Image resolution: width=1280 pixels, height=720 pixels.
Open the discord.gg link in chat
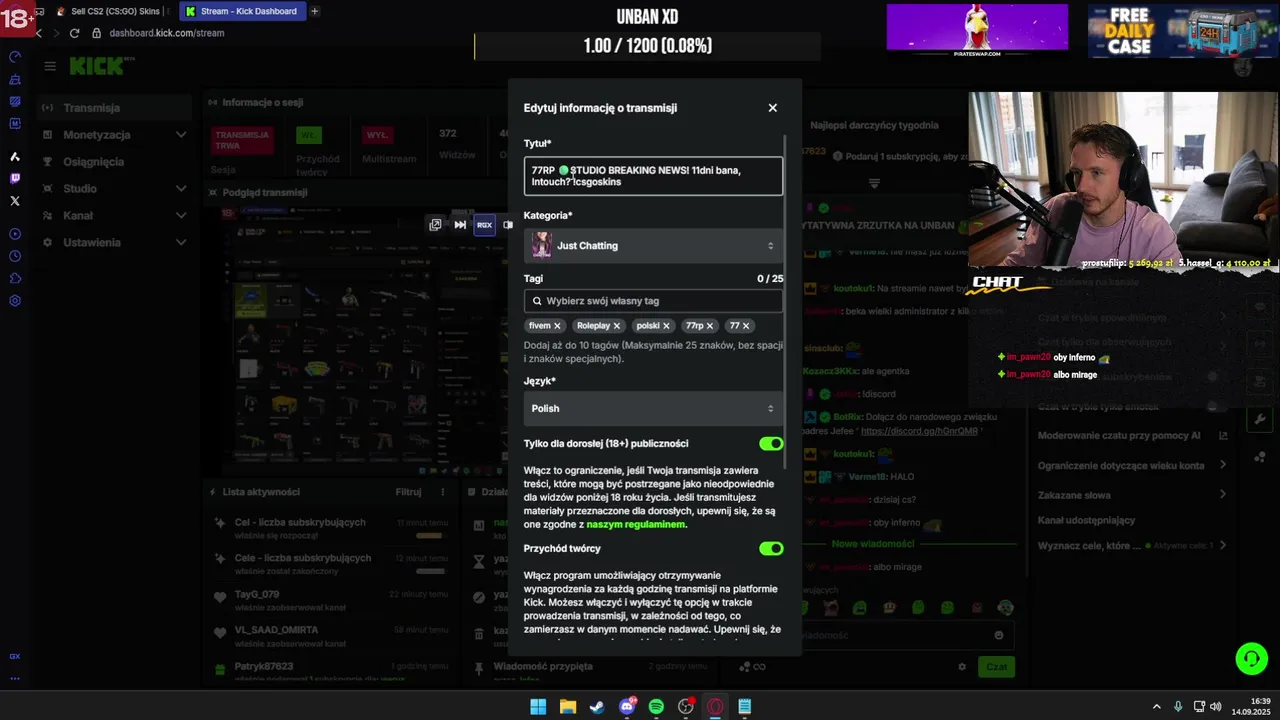point(919,431)
